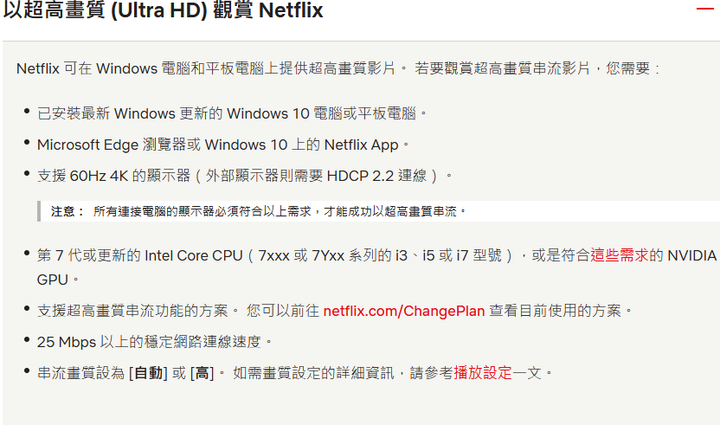Screen dimensions: 720x425
Task: Select the bullet about 已安裝最新 Windows 更新
Action: [232, 113]
